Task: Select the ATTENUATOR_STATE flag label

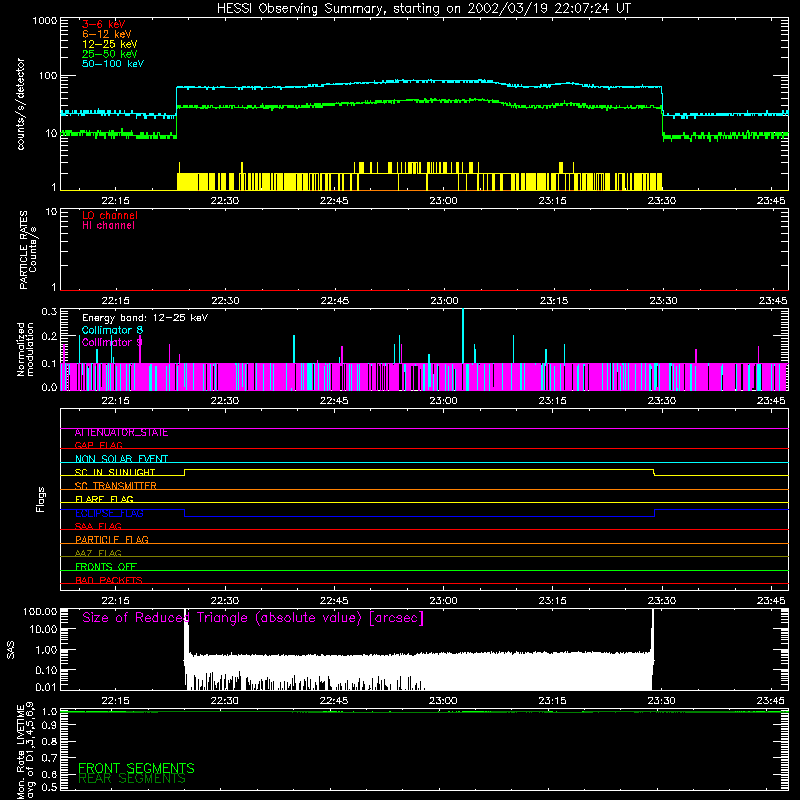Action: point(121,433)
